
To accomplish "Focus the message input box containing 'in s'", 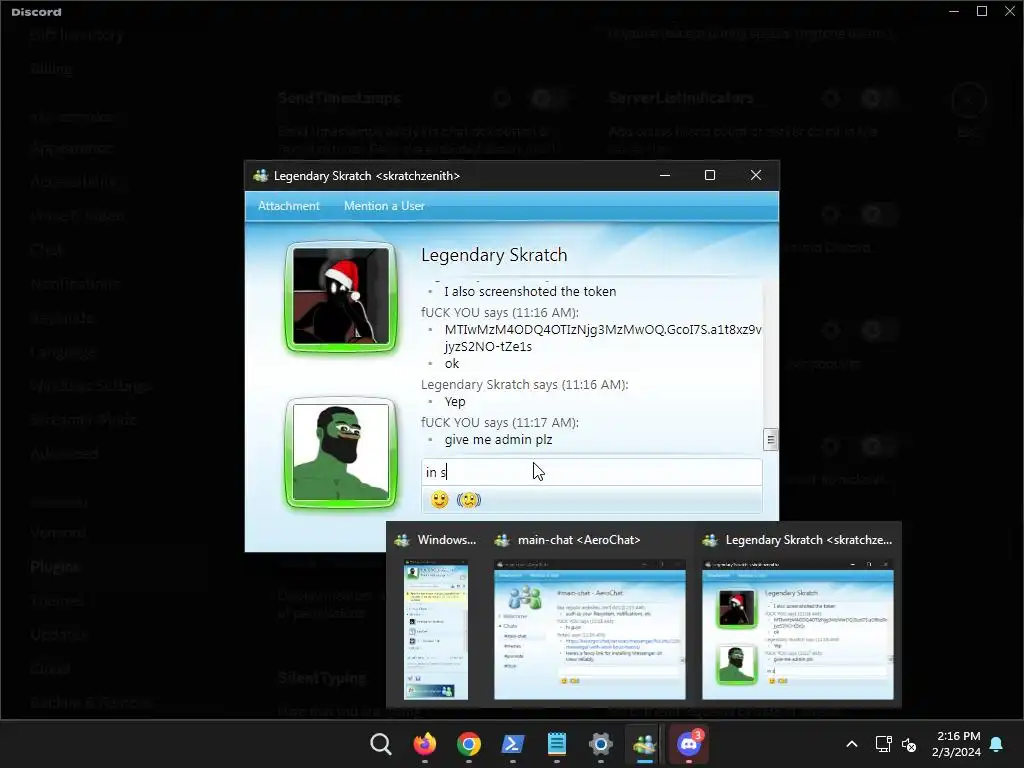I will [591, 472].
